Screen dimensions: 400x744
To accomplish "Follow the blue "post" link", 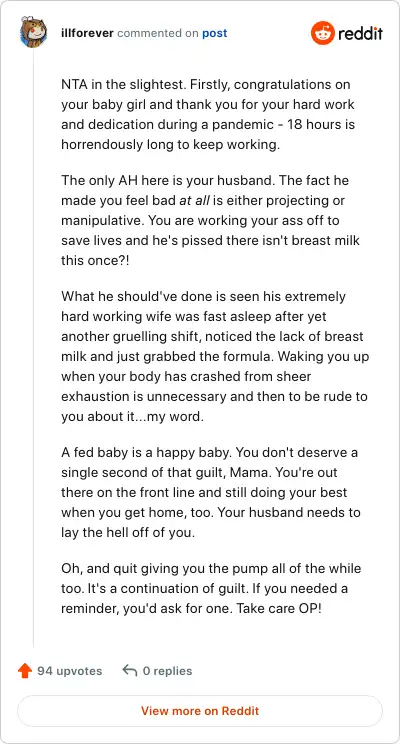I will pos(214,34).
